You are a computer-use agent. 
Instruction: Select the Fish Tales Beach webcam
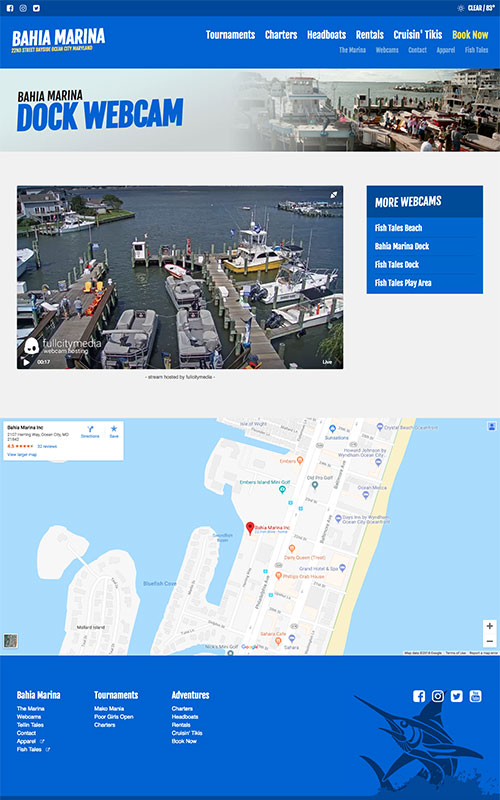[398, 228]
